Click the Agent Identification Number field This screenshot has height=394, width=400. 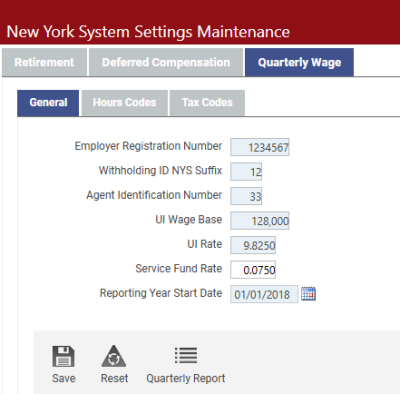(x=246, y=196)
